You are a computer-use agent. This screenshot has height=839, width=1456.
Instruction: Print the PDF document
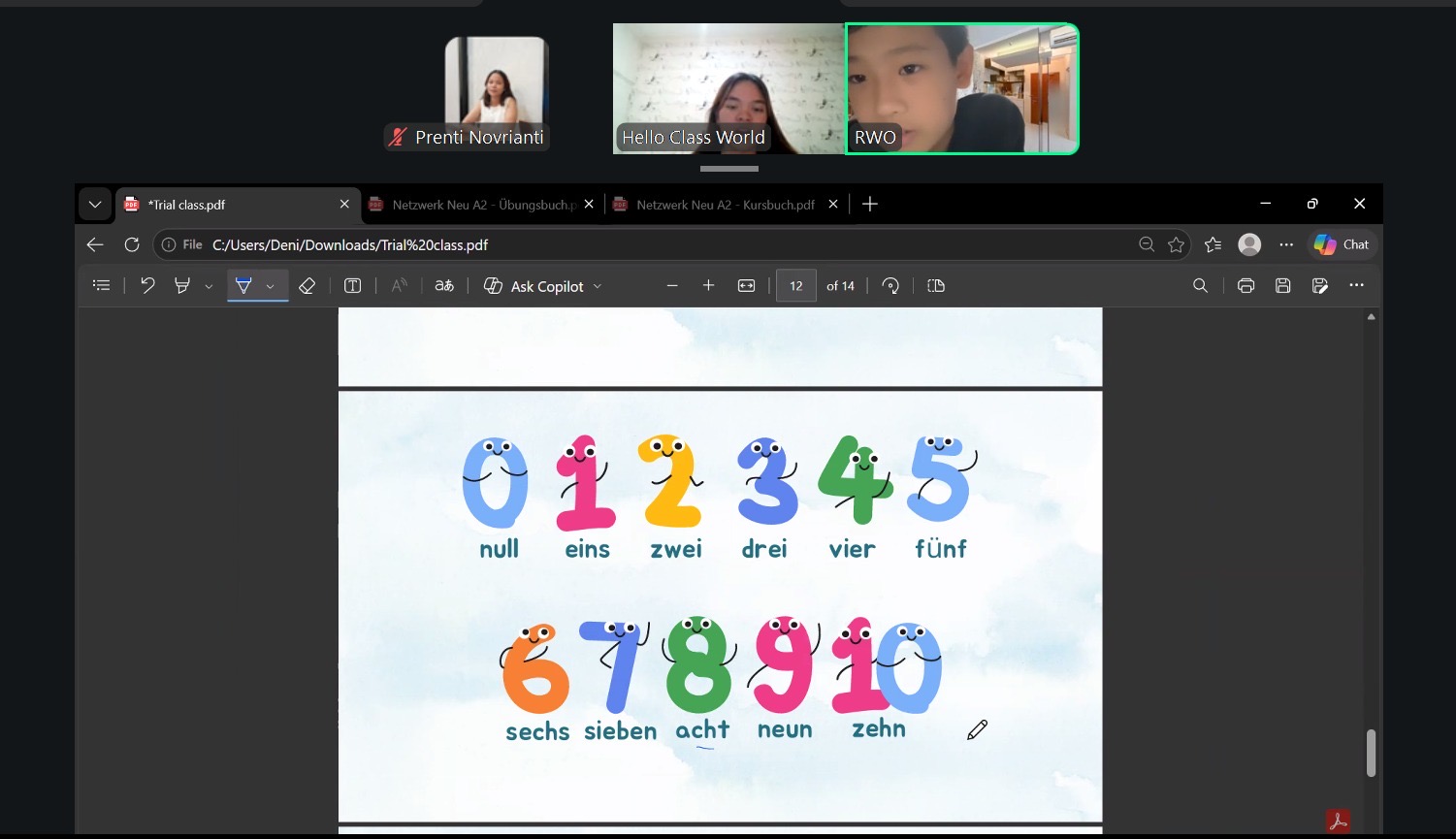(1246, 286)
